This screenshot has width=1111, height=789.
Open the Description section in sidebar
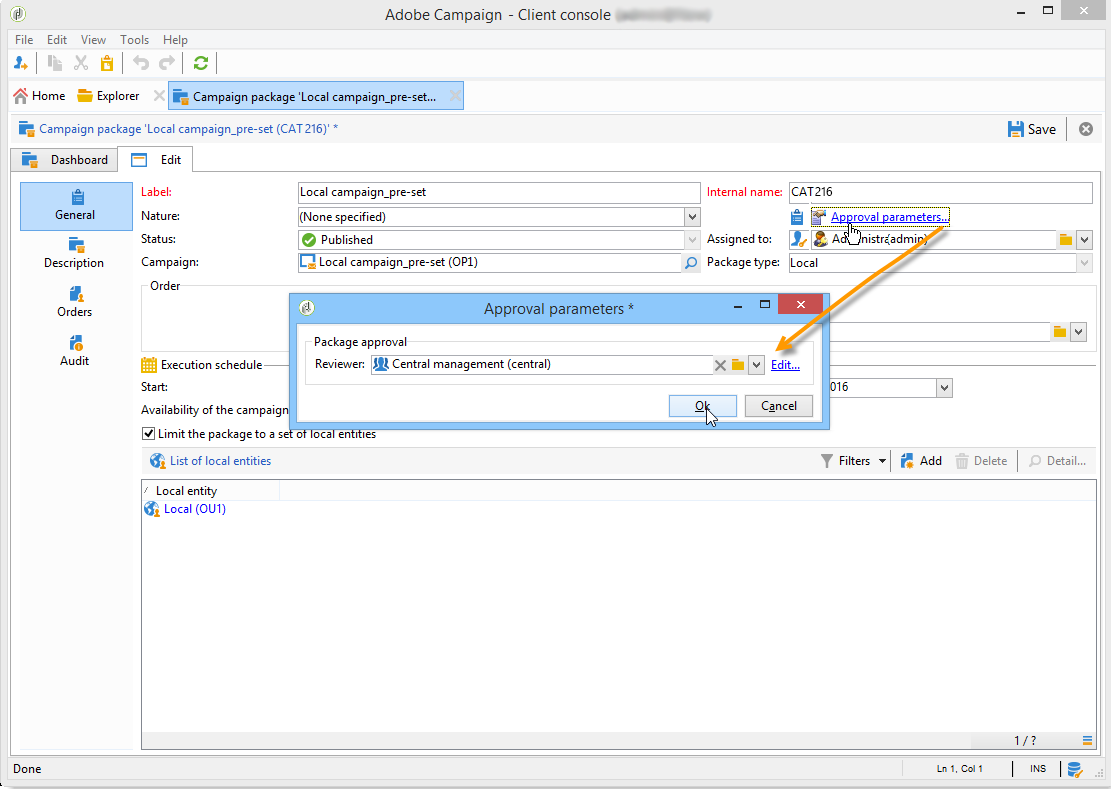(x=74, y=254)
